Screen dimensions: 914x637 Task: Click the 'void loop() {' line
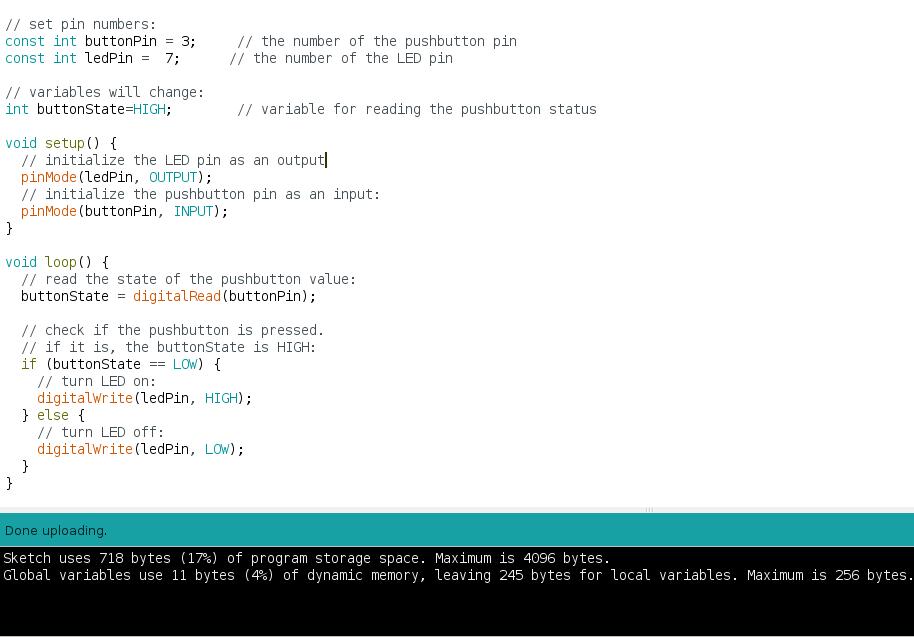[57, 262]
